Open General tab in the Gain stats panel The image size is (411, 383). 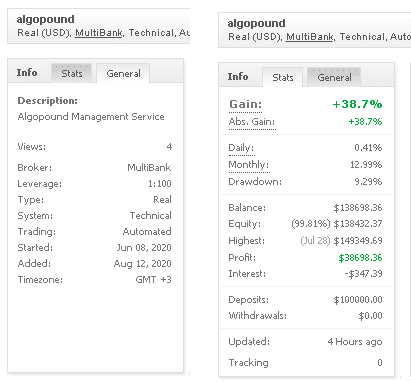coord(334,77)
